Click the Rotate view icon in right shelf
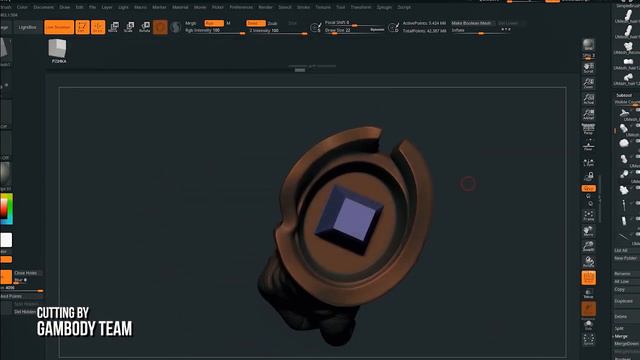Viewport: 640px width, 360px height. point(589,262)
